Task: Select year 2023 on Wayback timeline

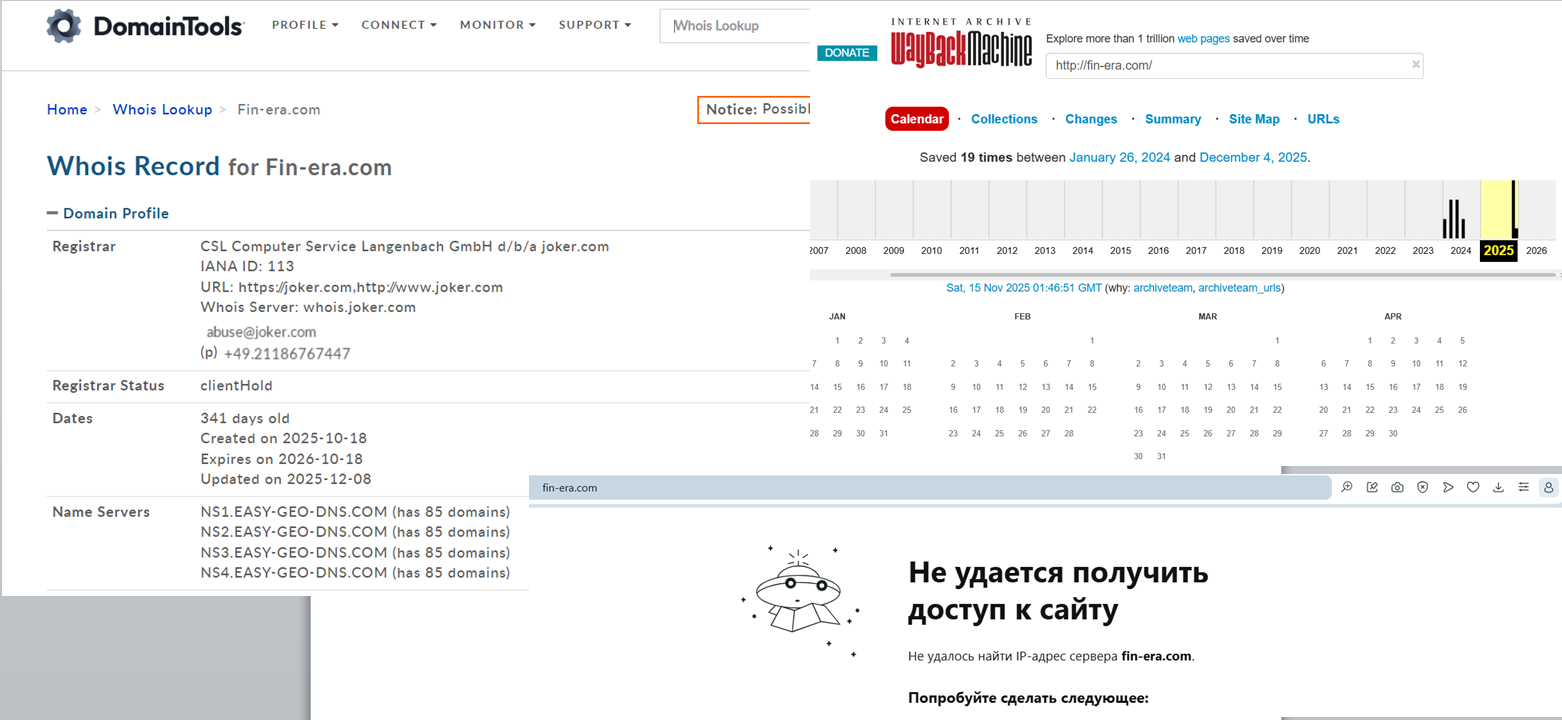Action: pyautogui.click(x=1423, y=251)
